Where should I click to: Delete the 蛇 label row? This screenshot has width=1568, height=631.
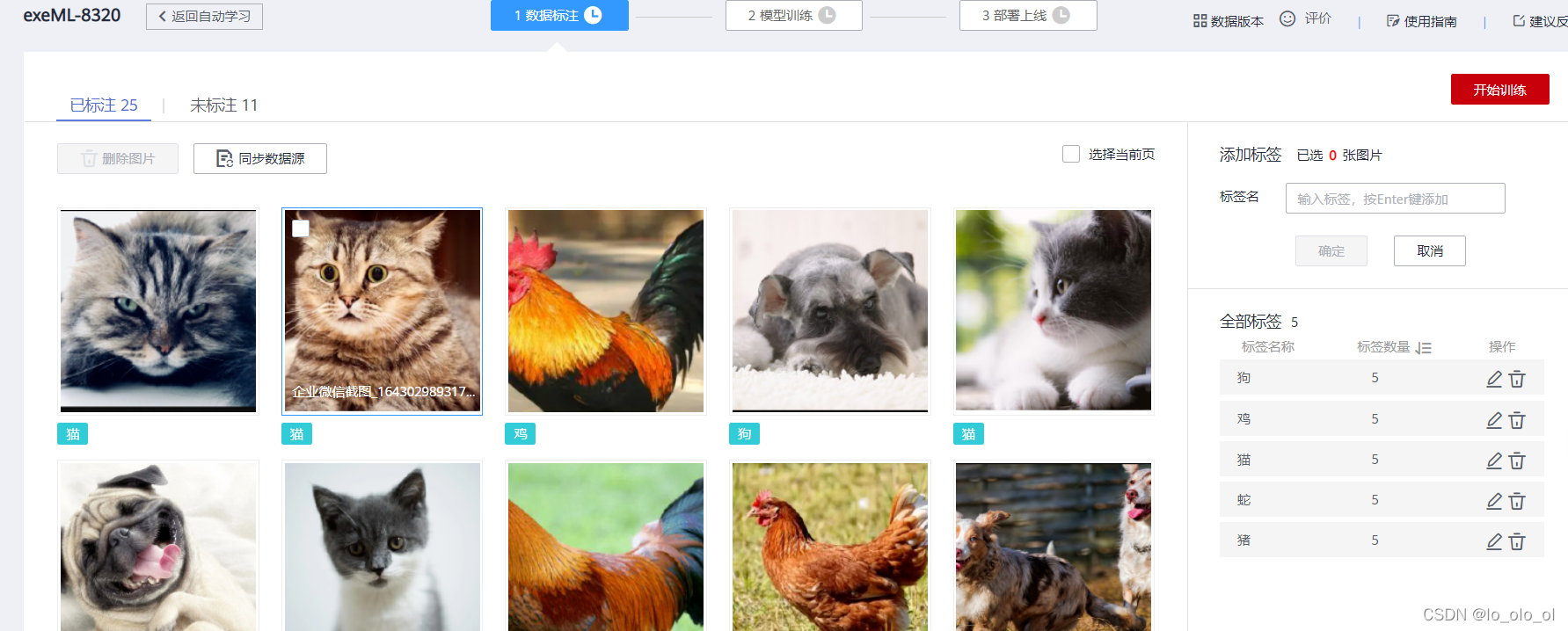(x=1517, y=501)
